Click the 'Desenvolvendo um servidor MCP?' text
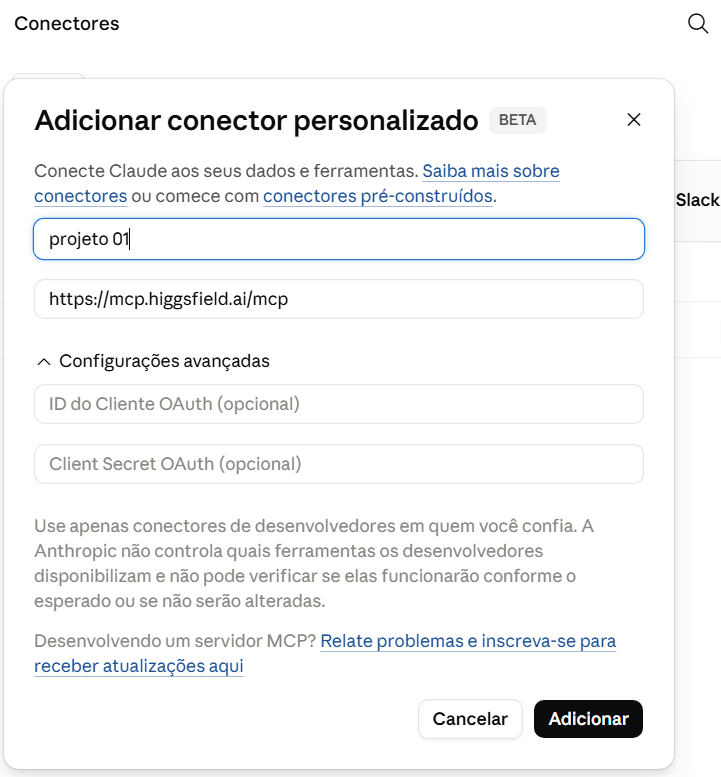This screenshot has height=777, width=721. click(x=175, y=641)
